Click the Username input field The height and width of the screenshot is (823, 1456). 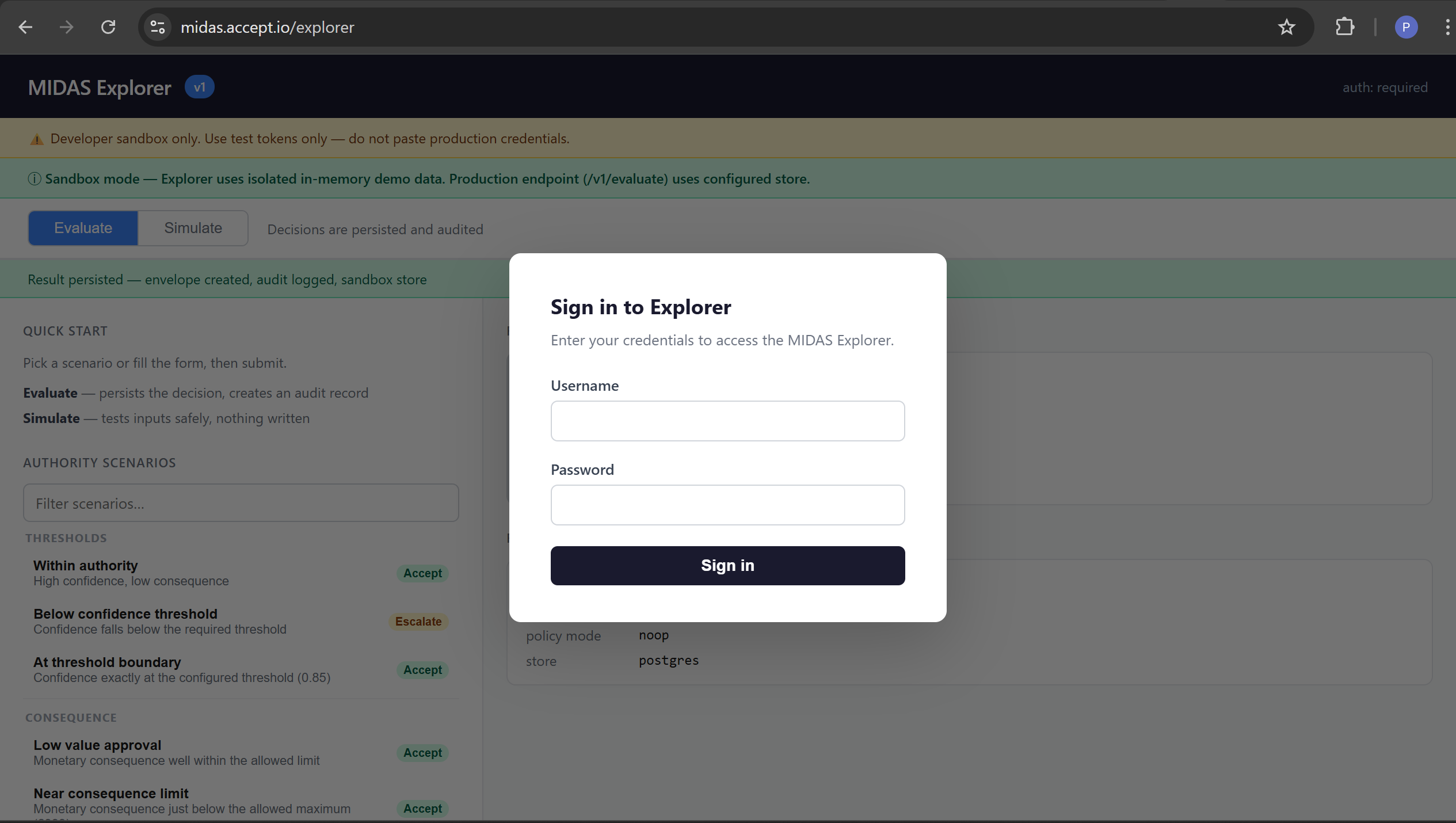pyautogui.click(x=727, y=421)
